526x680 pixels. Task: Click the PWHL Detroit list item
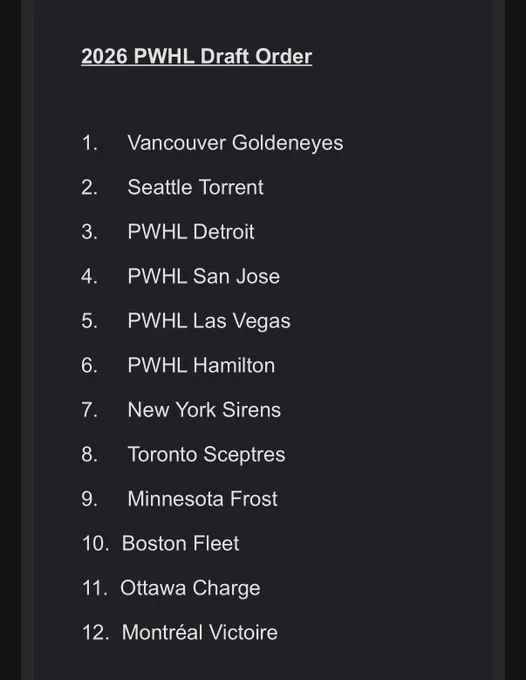(x=191, y=232)
